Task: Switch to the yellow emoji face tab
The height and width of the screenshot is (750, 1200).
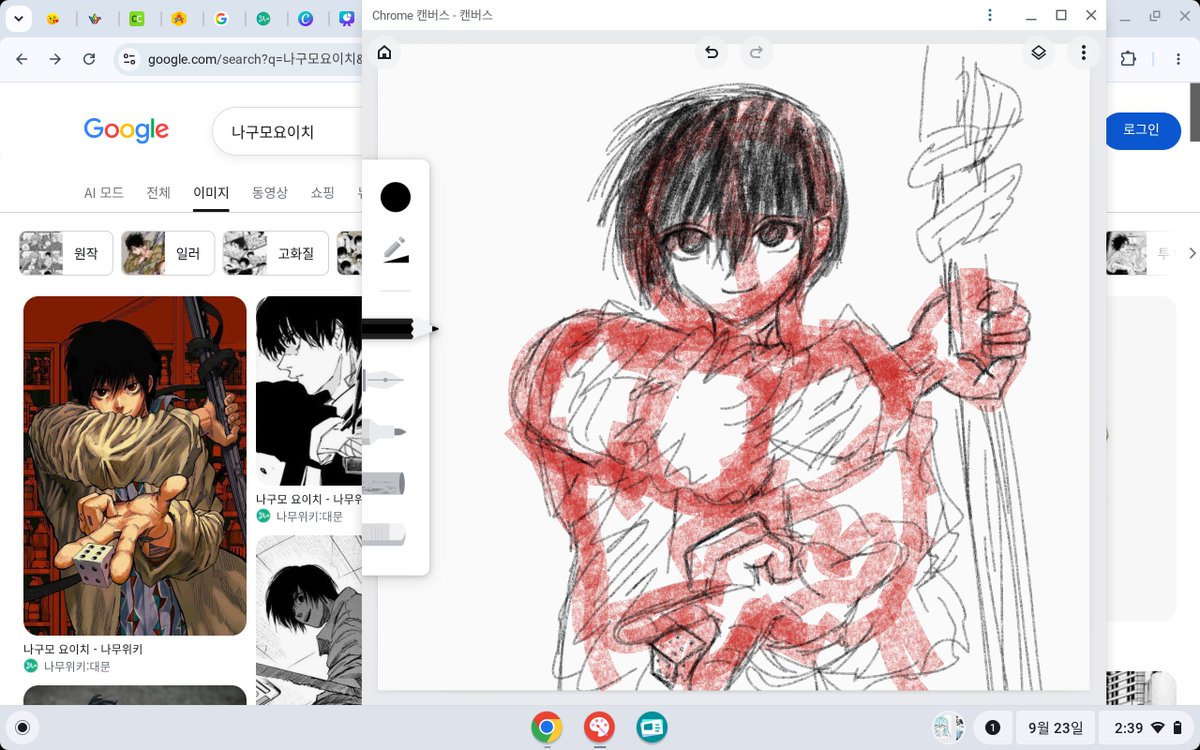Action: [53, 19]
